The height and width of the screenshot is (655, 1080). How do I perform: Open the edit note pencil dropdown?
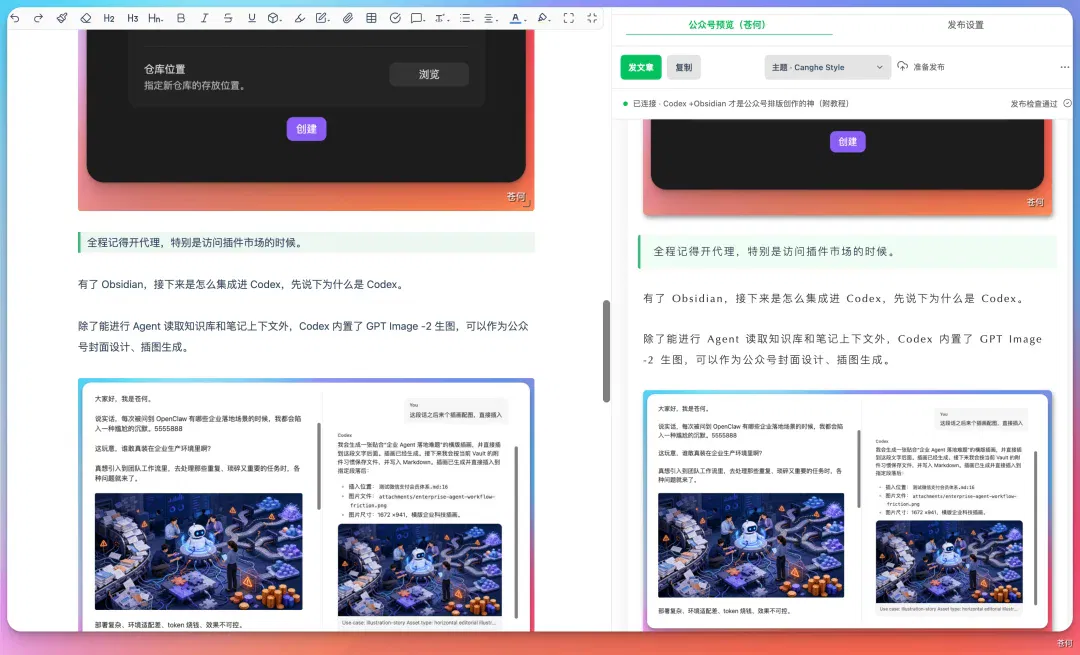pos(322,18)
